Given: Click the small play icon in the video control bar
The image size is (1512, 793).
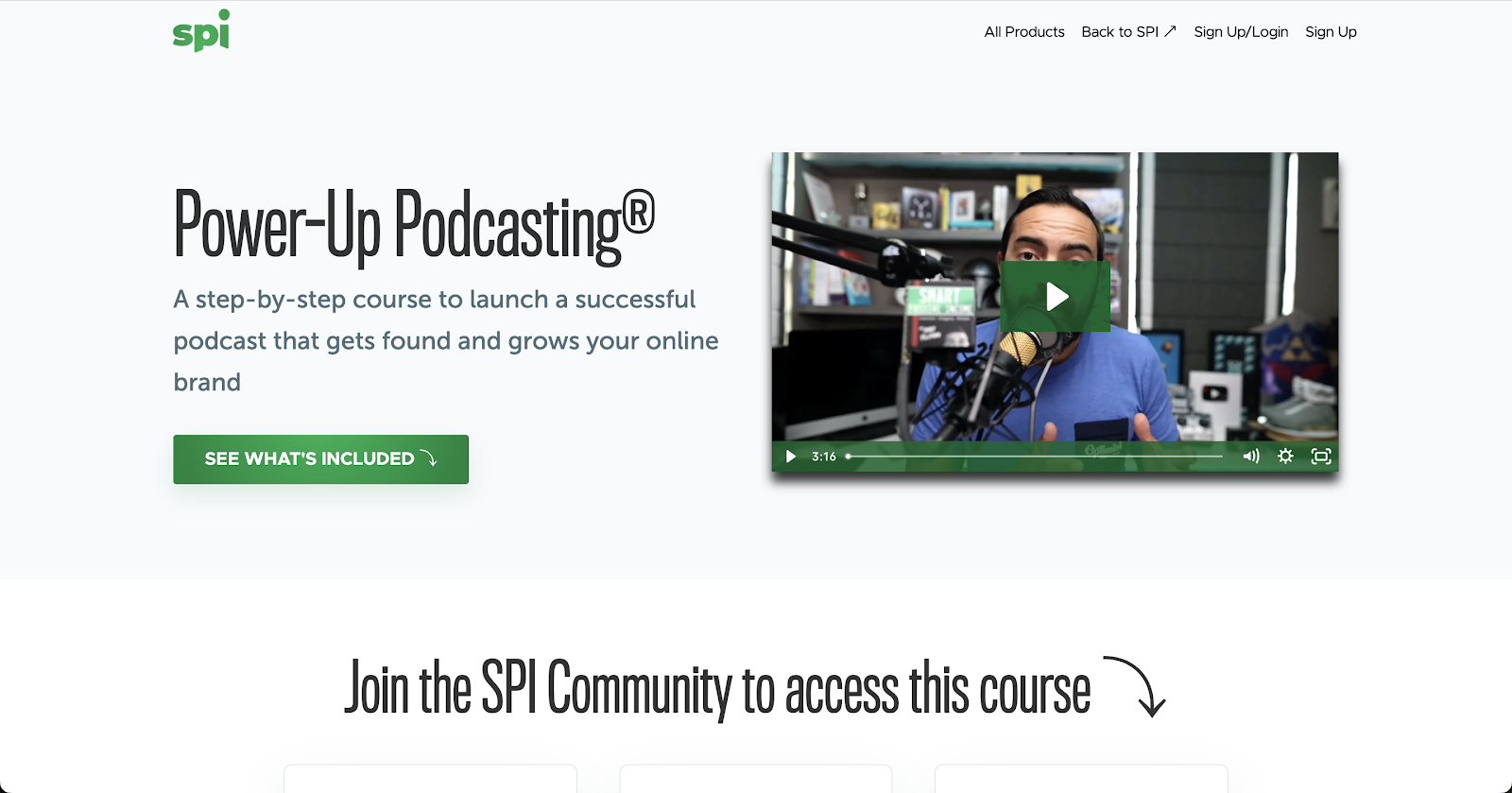Looking at the screenshot, I should coord(791,457).
